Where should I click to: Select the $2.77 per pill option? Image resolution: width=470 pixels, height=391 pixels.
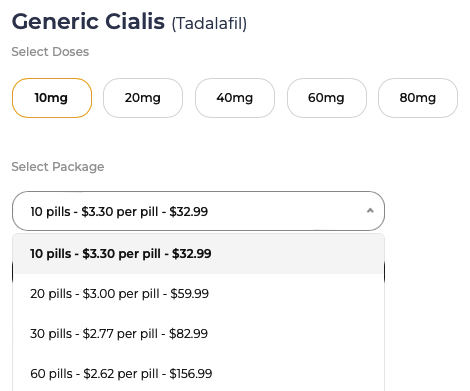[x=198, y=334]
